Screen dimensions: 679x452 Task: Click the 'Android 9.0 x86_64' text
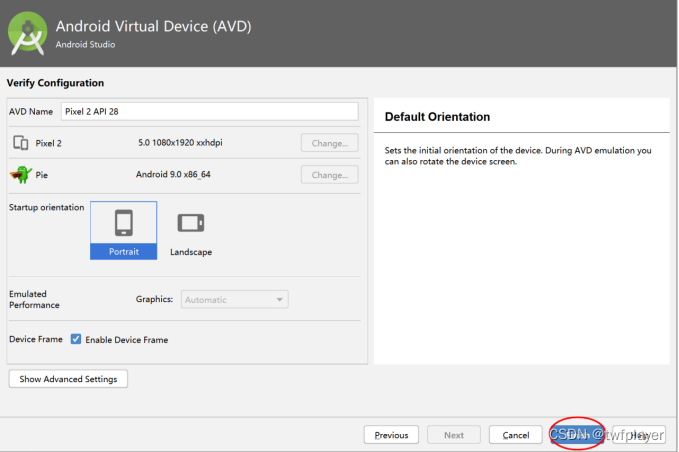173,174
